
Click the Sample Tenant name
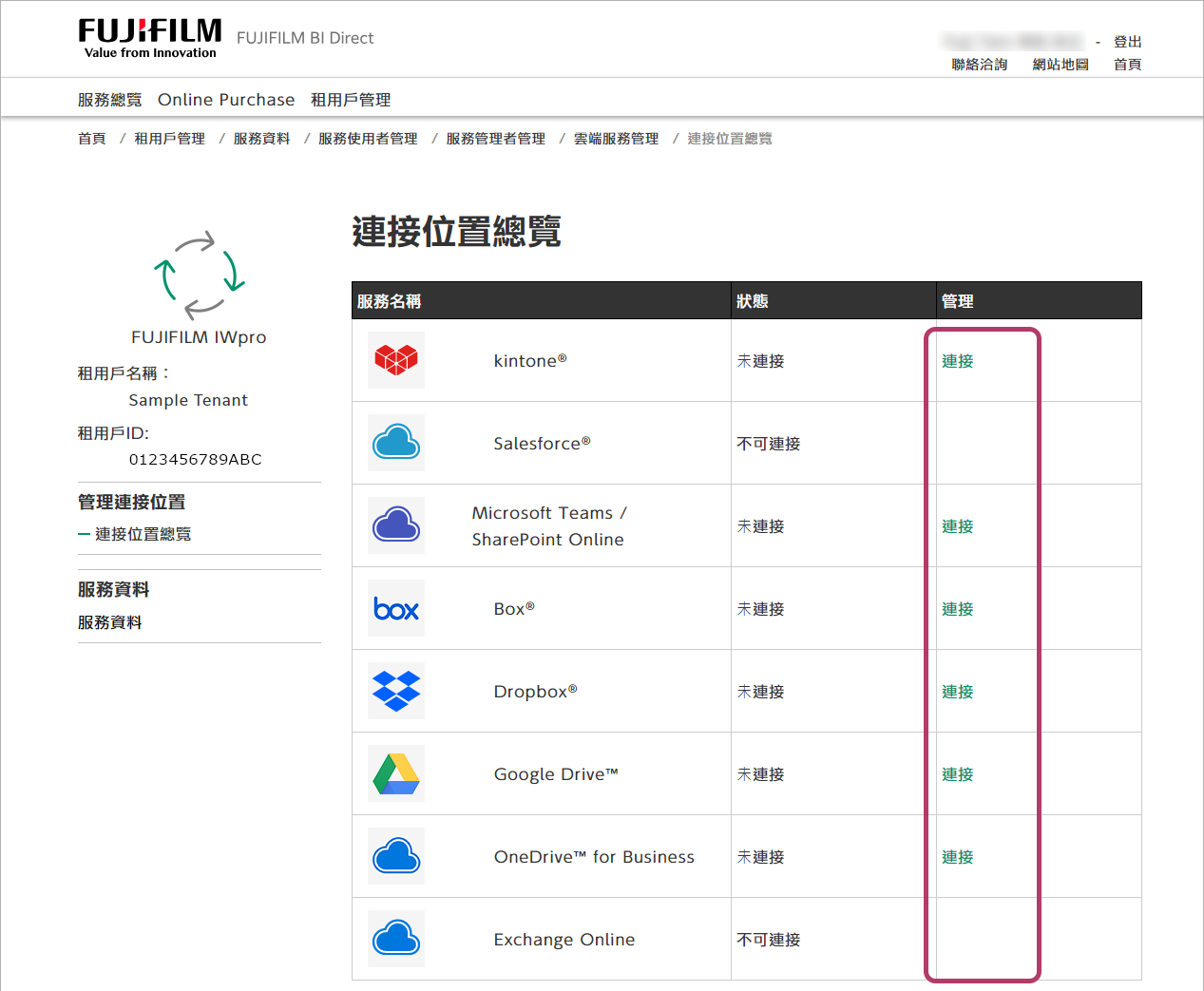point(188,400)
